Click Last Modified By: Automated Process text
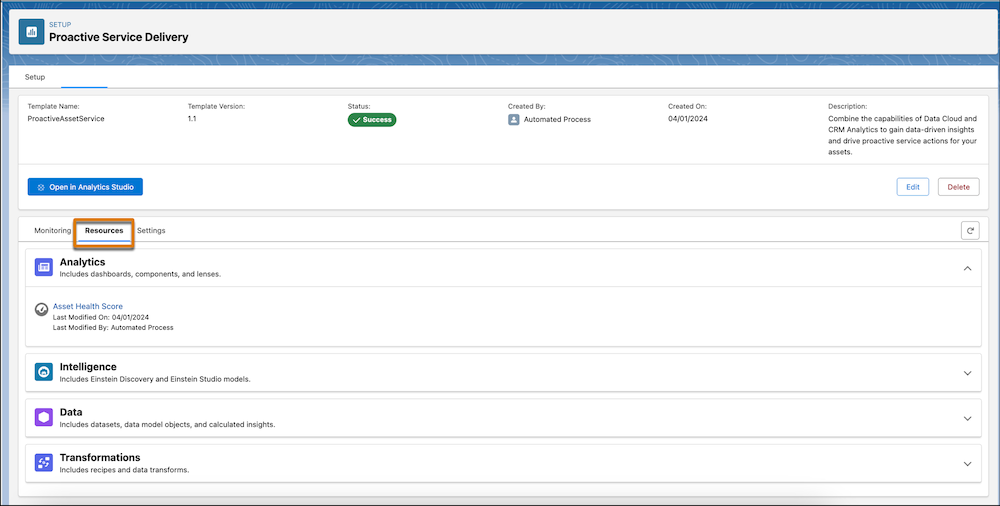Screen dimensions: 1000x506 [x=113, y=327]
